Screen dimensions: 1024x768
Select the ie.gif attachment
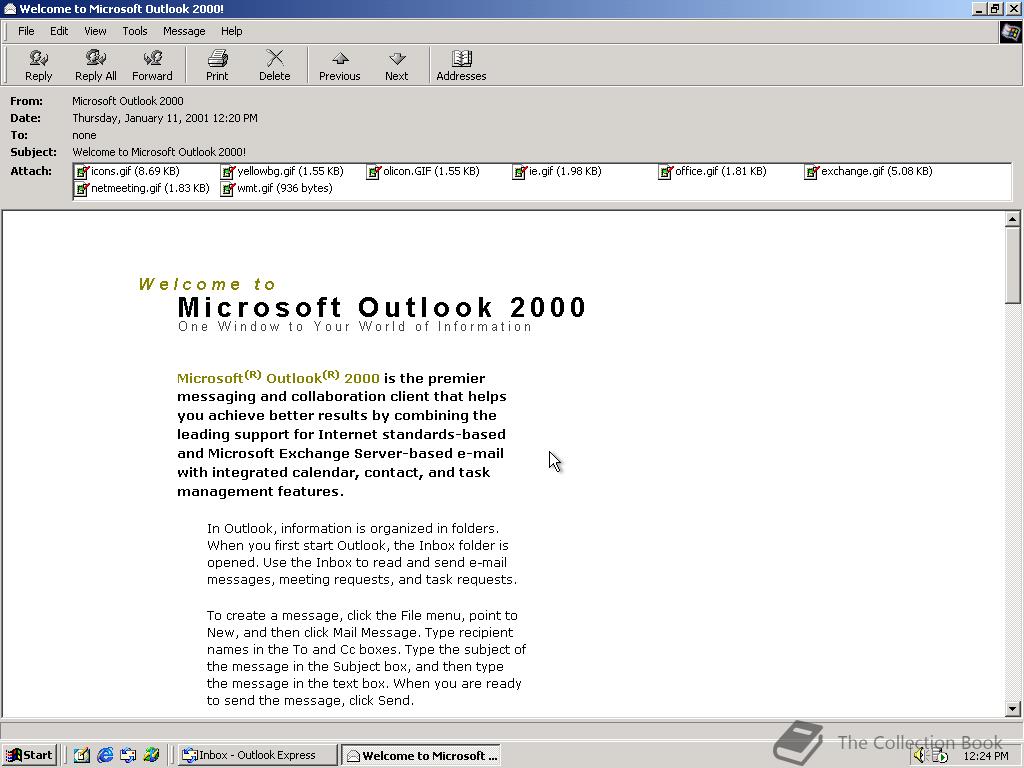click(x=557, y=171)
